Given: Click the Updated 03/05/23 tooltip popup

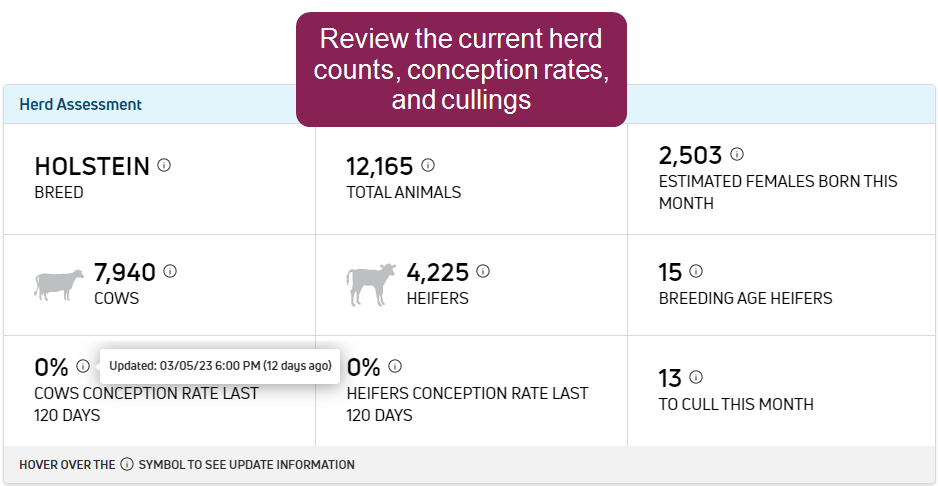Looking at the screenshot, I should click(x=221, y=365).
